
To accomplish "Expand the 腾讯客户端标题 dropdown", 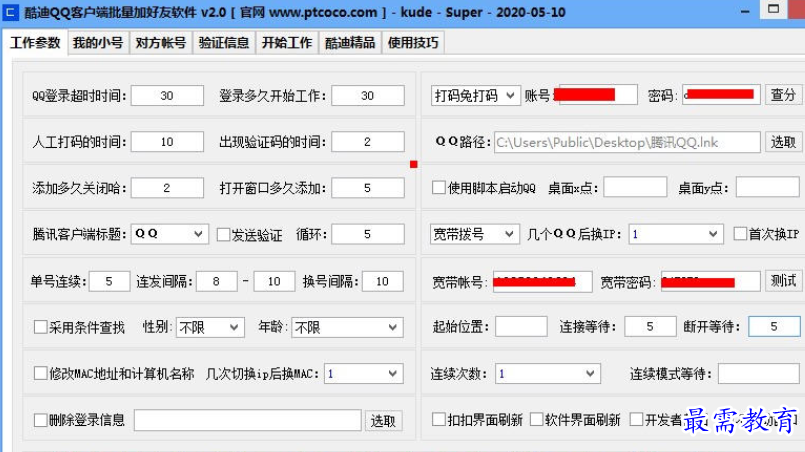I will pyautogui.click(x=169, y=234).
